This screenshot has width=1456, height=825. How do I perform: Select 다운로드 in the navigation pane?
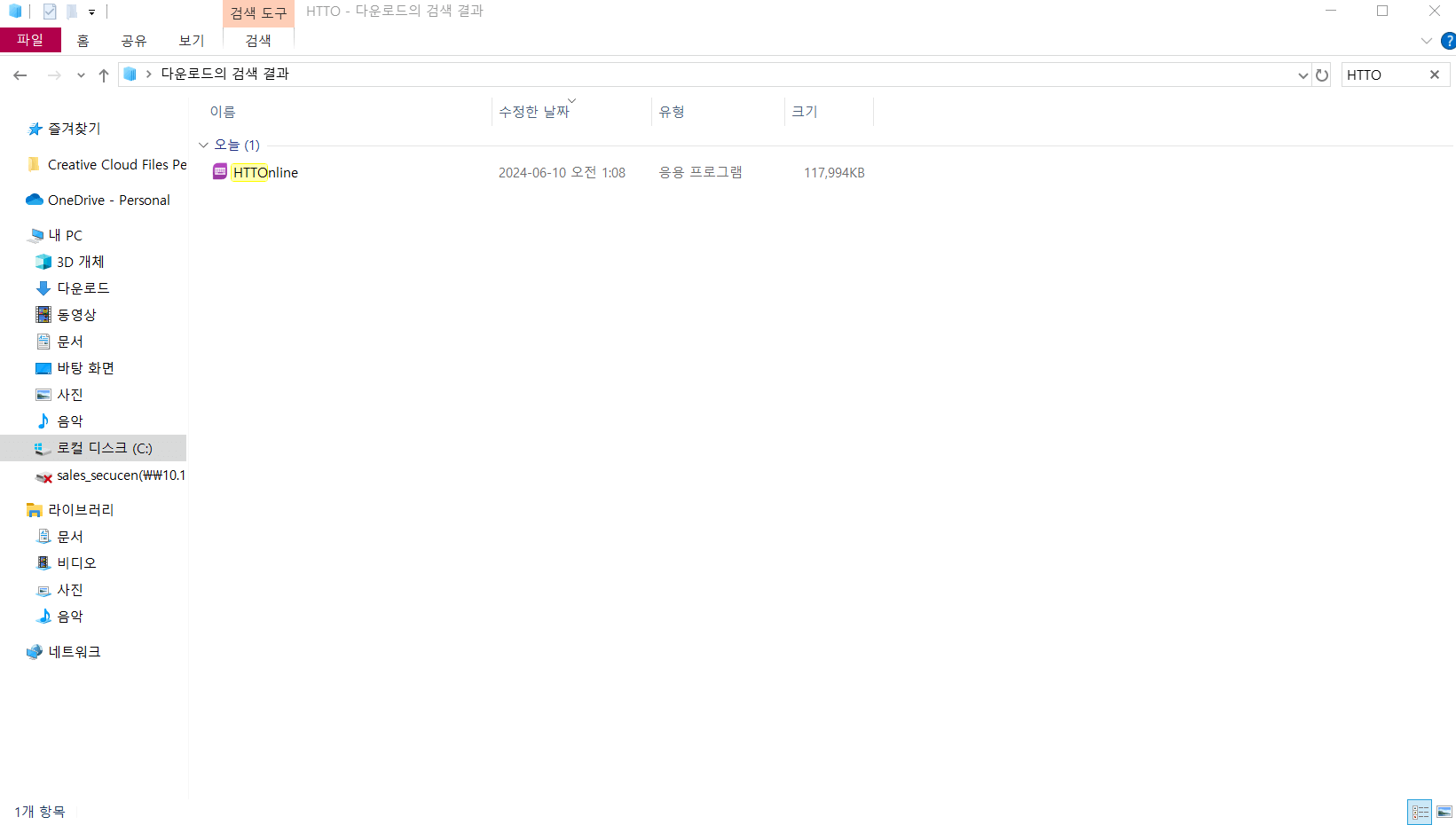(x=83, y=287)
